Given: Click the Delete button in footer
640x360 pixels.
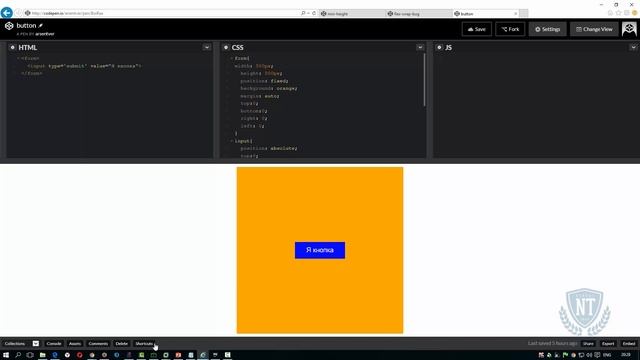Looking at the screenshot, I should coord(122,344).
